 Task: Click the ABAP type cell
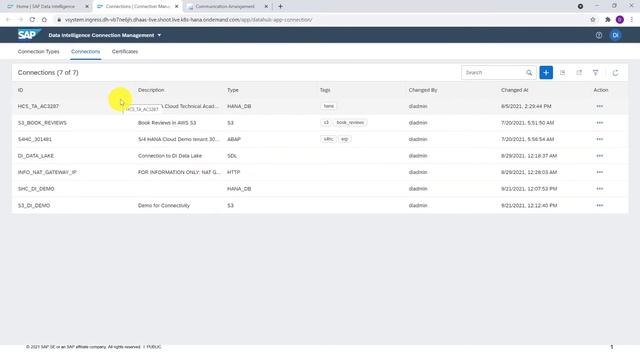coord(234,139)
